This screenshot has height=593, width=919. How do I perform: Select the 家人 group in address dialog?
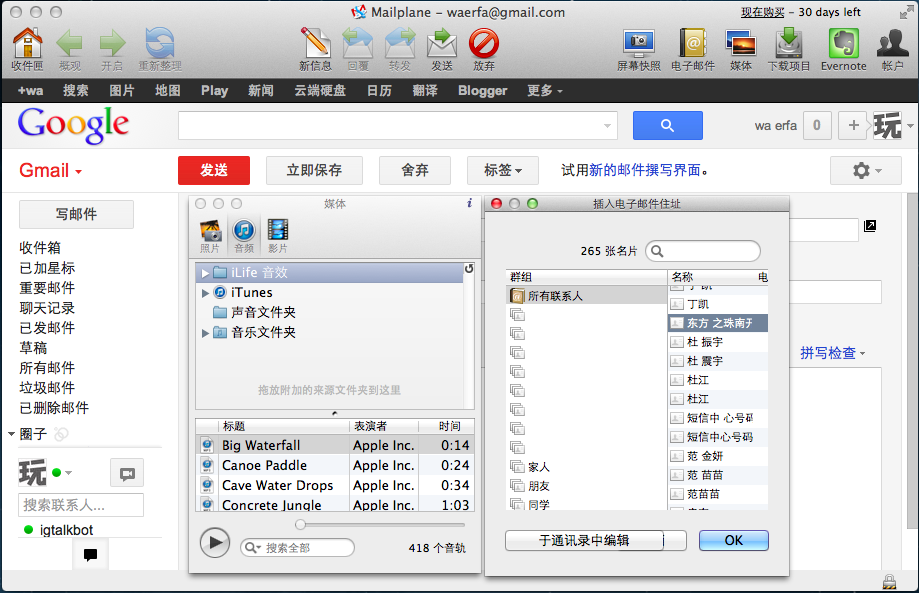[x=586, y=467]
